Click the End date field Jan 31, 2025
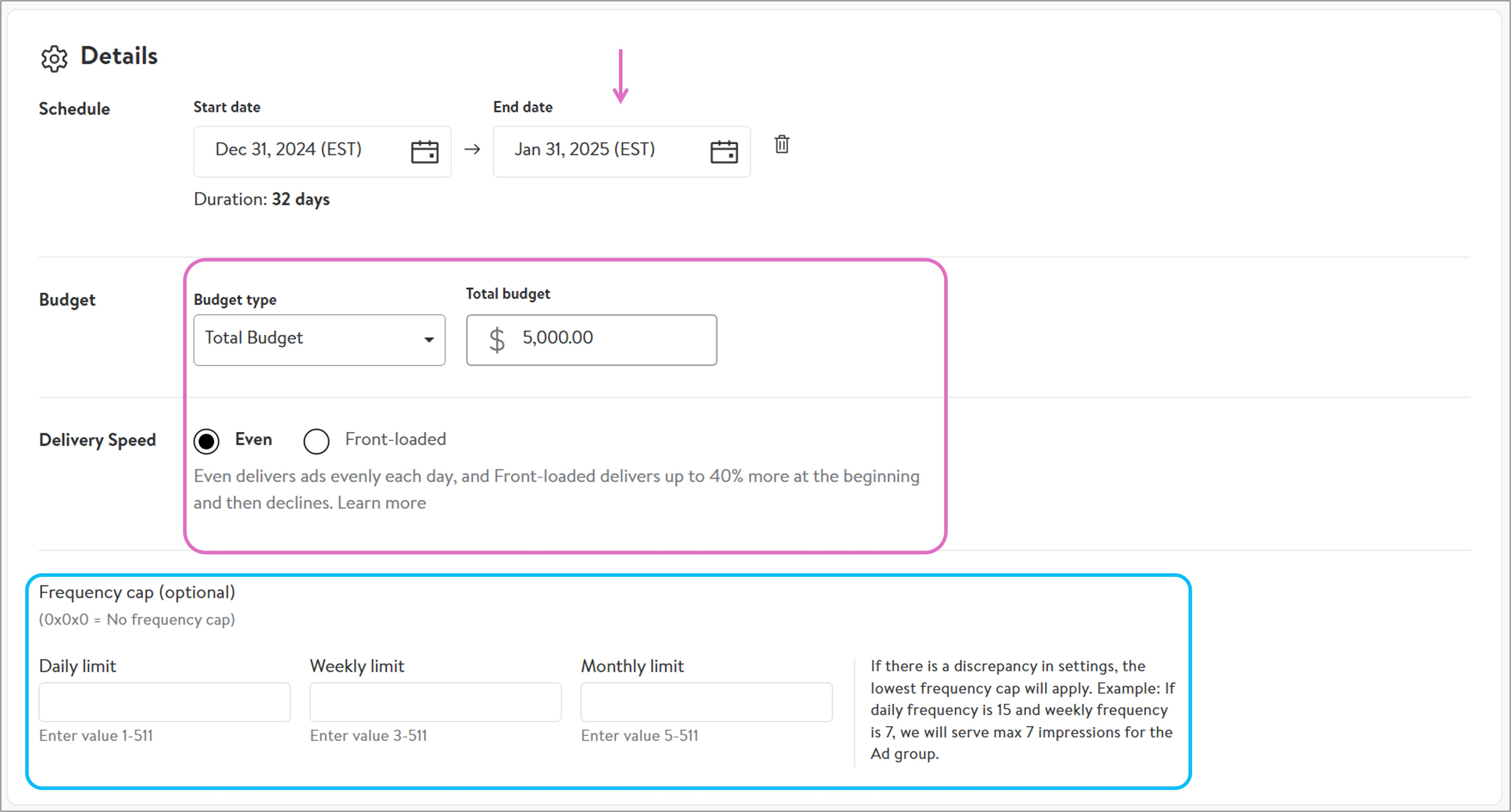This screenshot has width=1511, height=812. (x=584, y=149)
